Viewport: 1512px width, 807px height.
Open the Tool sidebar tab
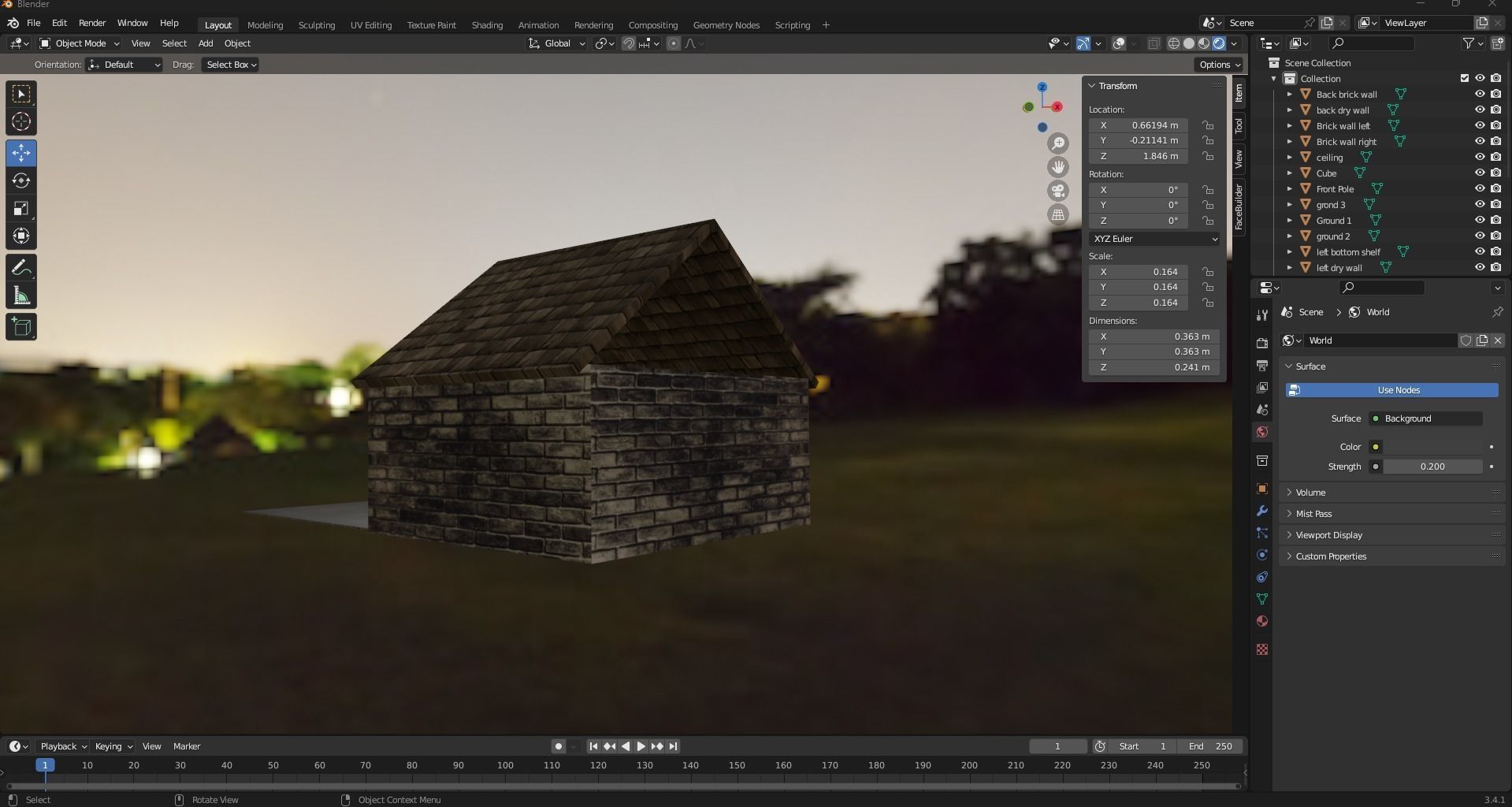point(1239,125)
